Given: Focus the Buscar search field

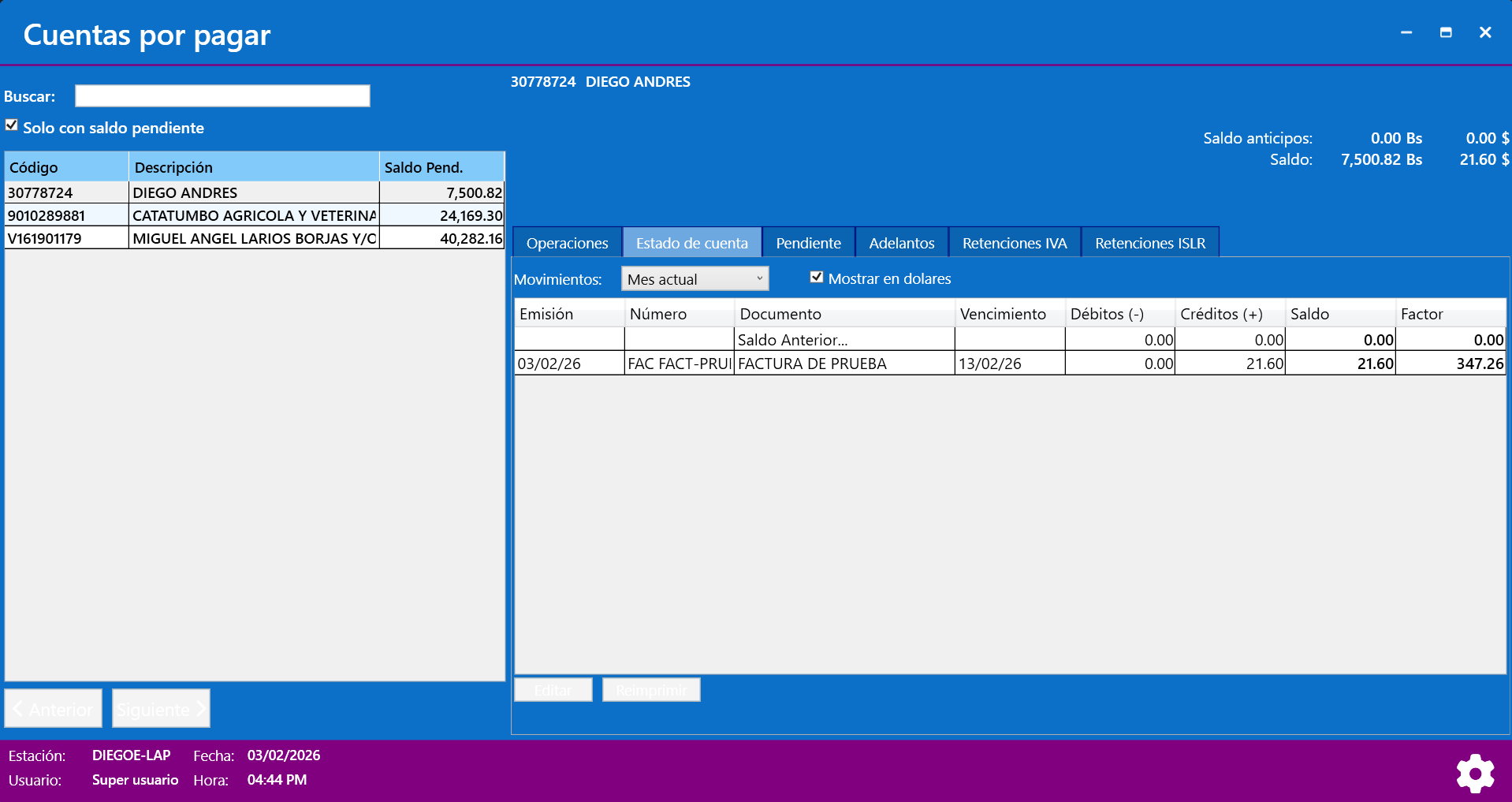Looking at the screenshot, I should (x=222, y=96).
